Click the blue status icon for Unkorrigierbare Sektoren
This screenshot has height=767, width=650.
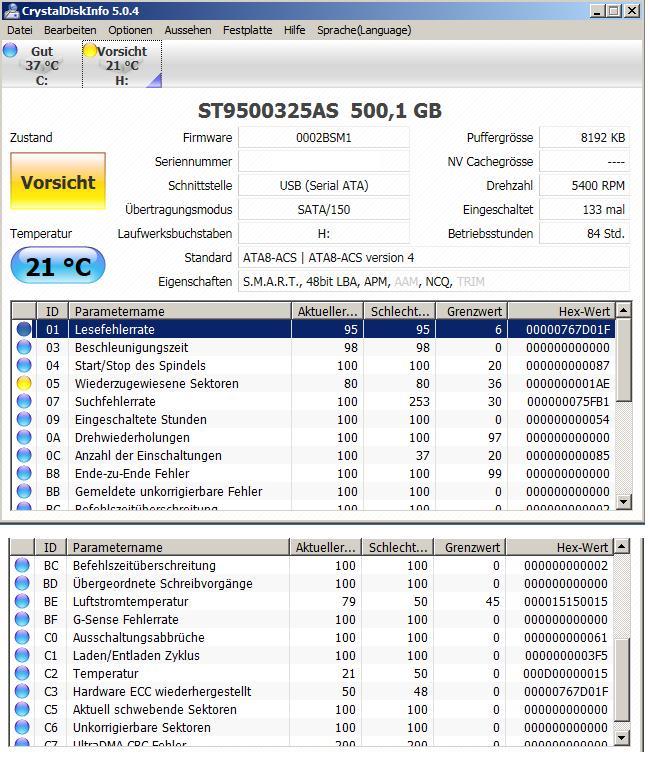pyautogui.click(x=22, y=727)
